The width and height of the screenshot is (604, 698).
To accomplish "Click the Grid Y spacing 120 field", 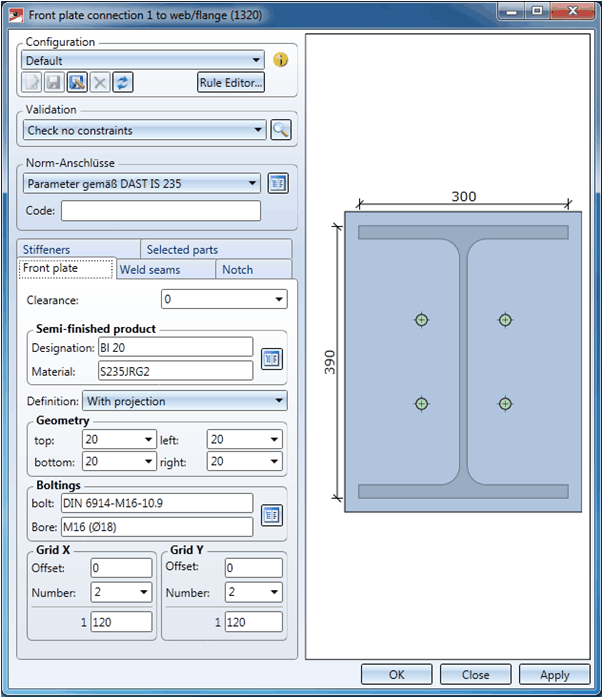I will point(254,622).
